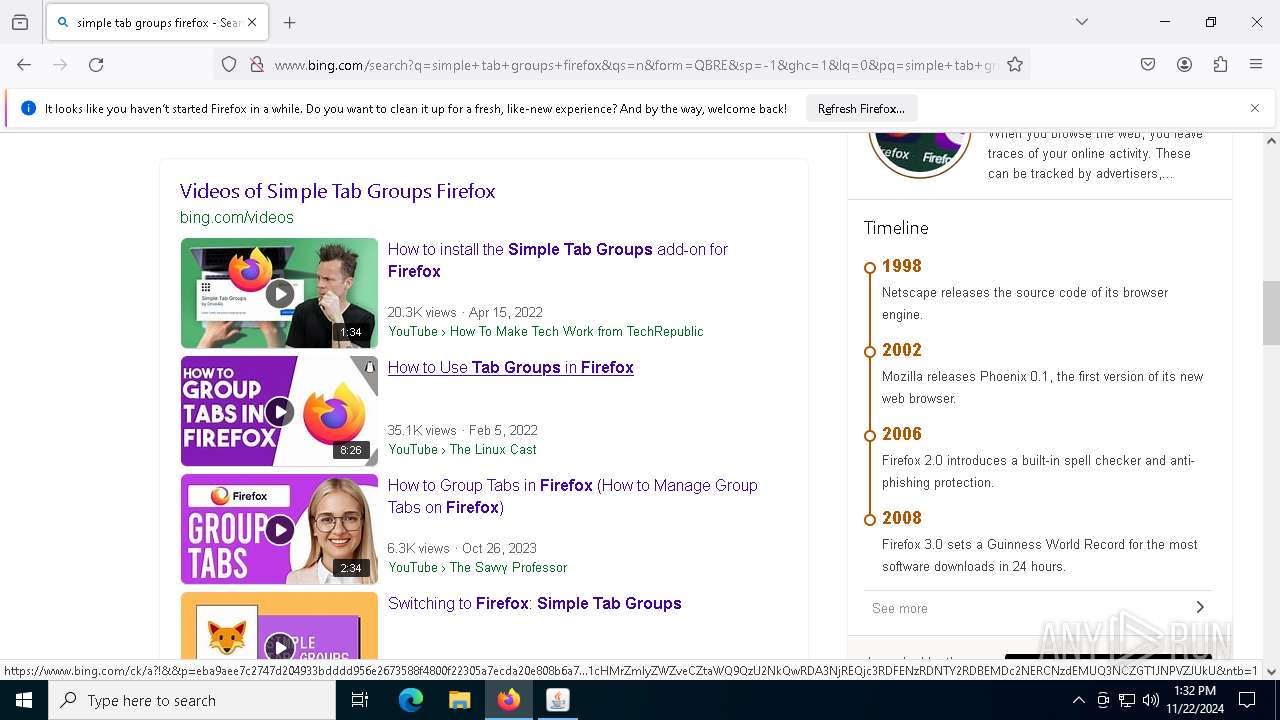Open How to Group Tabs in Firefox link
Viewport: 1280px width, 720px height.
click(x=573, y=496)
